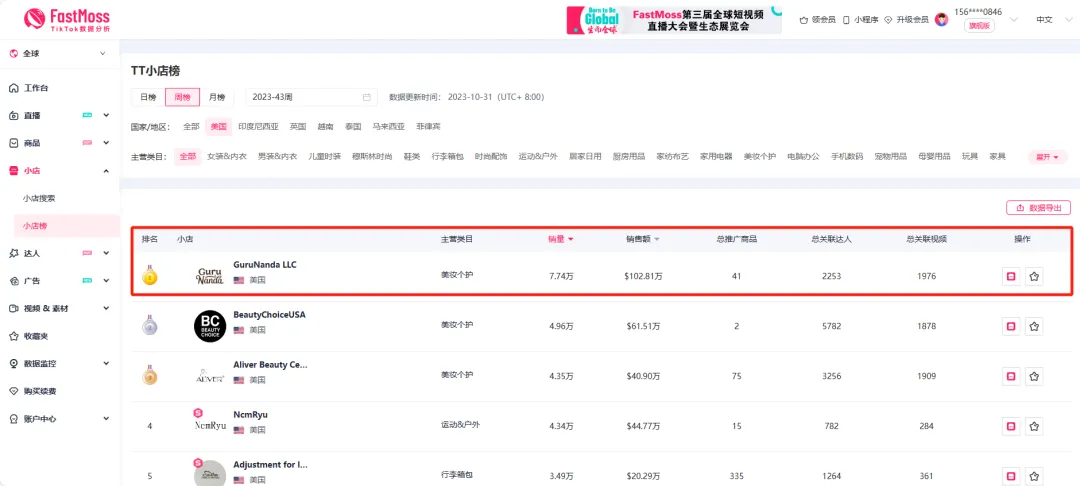Click the 直播 camera icon in sidebar
Screen dimensions: 1080x486
pyautogui.click(x=14, y=116)
